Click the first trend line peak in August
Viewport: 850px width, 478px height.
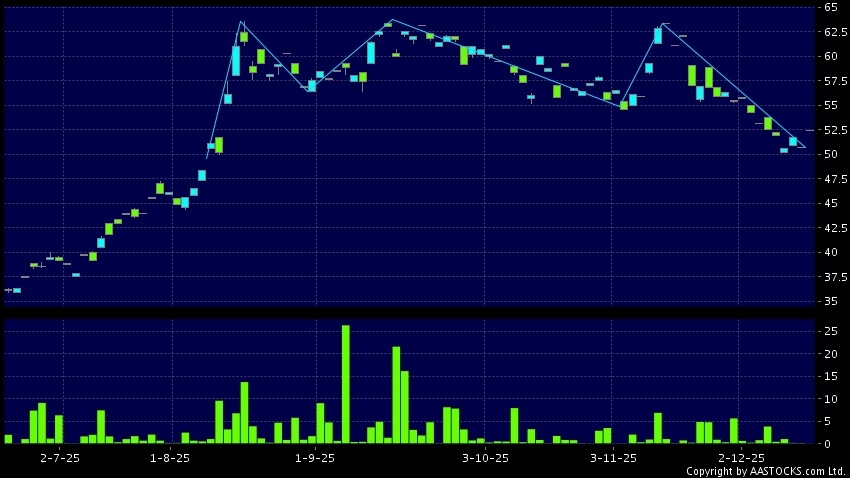coord(241,21)
